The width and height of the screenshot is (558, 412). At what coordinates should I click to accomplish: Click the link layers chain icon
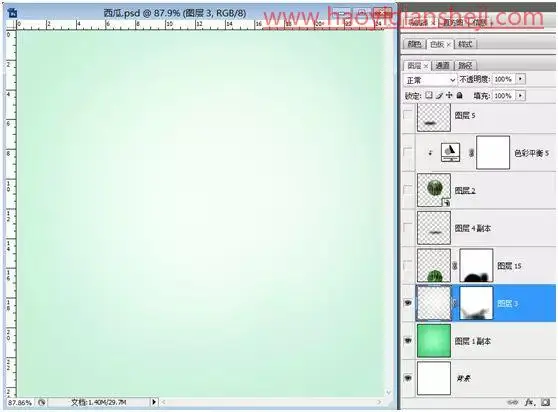coord(512,402)
